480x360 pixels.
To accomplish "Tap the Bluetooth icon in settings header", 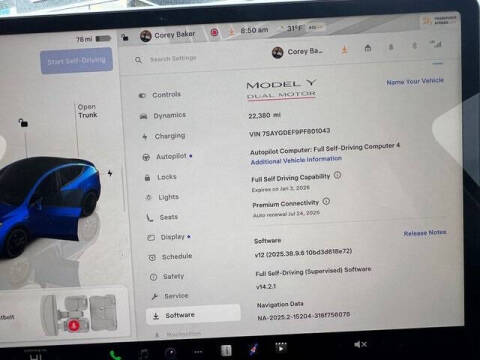I will pos(414,46).
